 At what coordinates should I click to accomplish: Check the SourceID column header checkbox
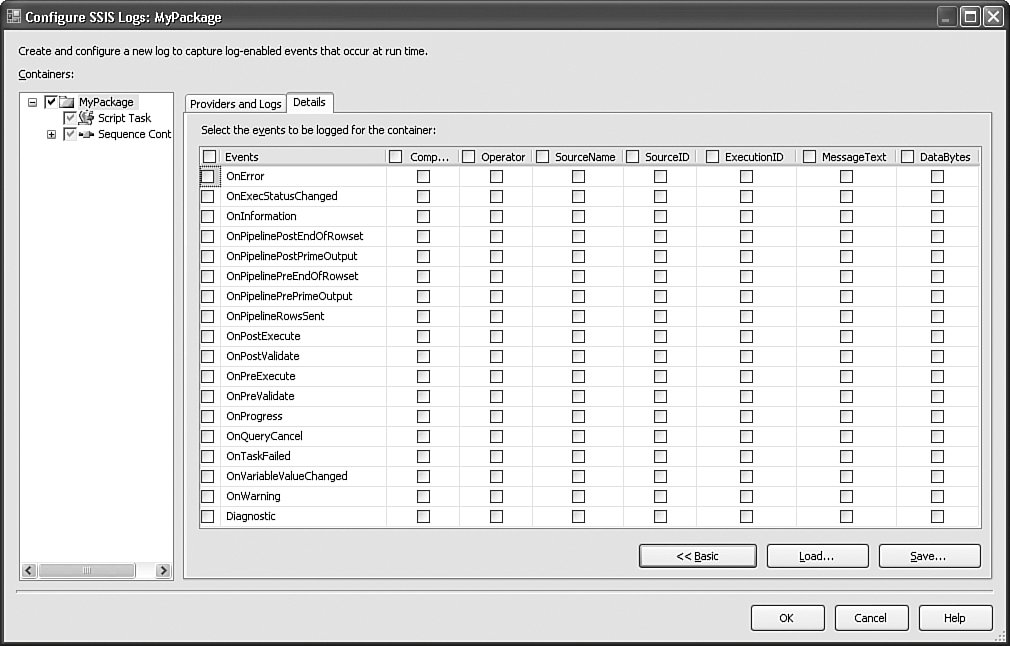633,157
